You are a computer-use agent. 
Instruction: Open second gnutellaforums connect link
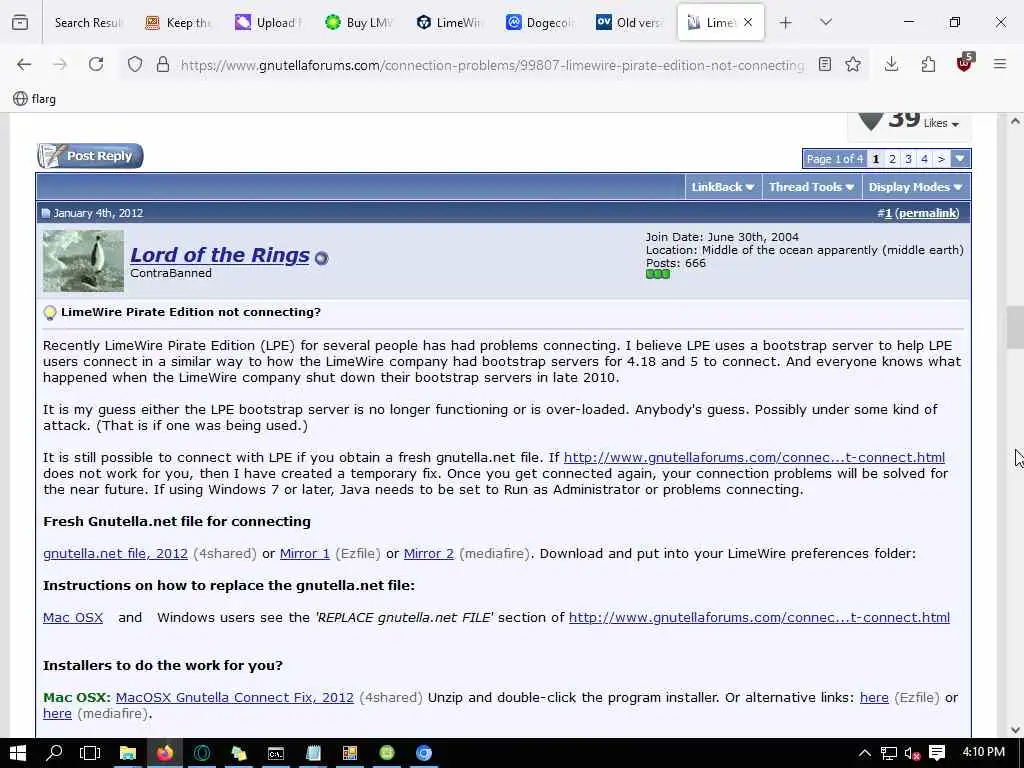point(759,617)
